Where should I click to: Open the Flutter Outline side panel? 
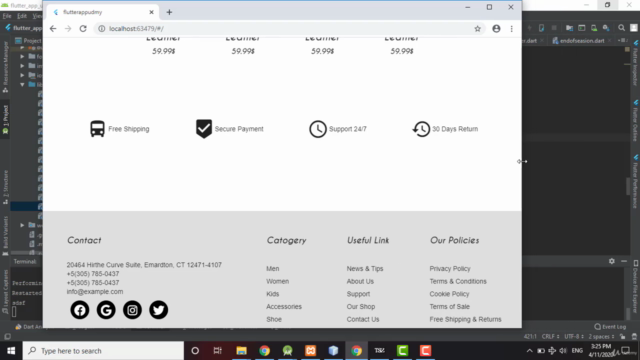636,120
